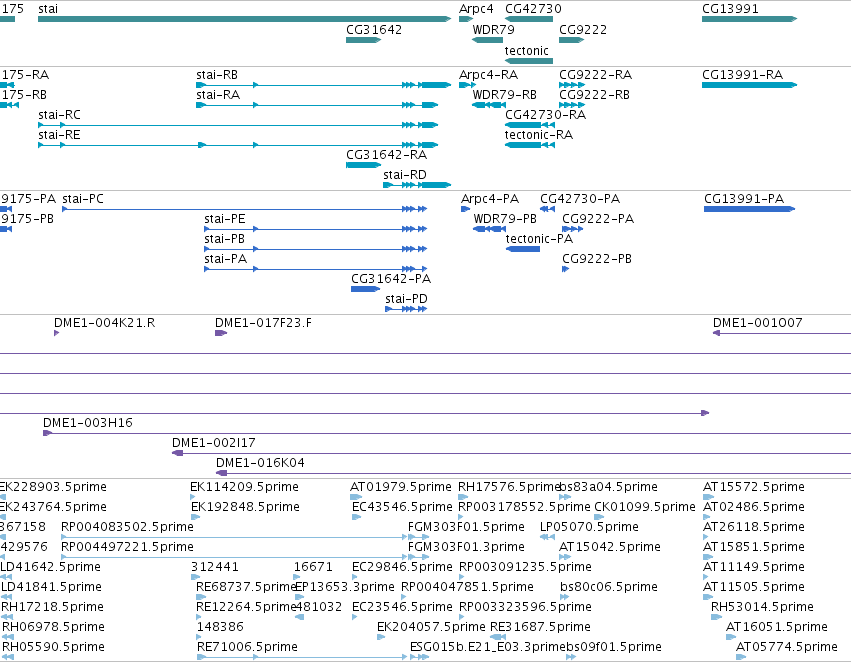Click BAC end DME1-004K21.R

[x=56, y=333]
